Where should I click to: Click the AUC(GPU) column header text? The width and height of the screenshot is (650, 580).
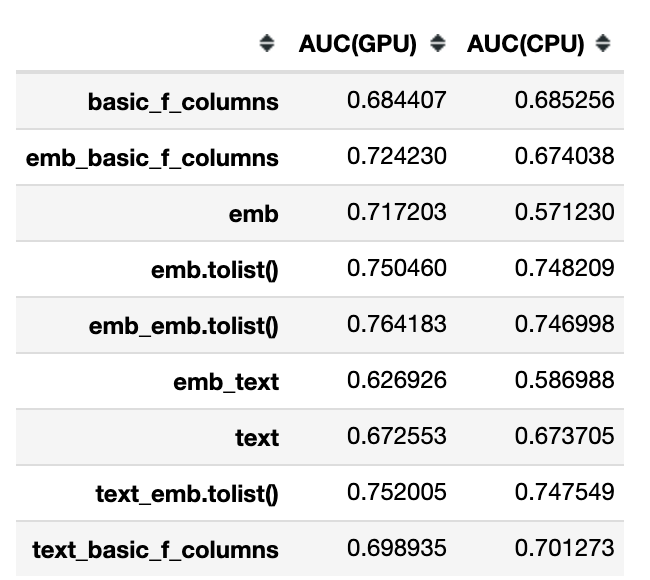click(x=357, y=44)
